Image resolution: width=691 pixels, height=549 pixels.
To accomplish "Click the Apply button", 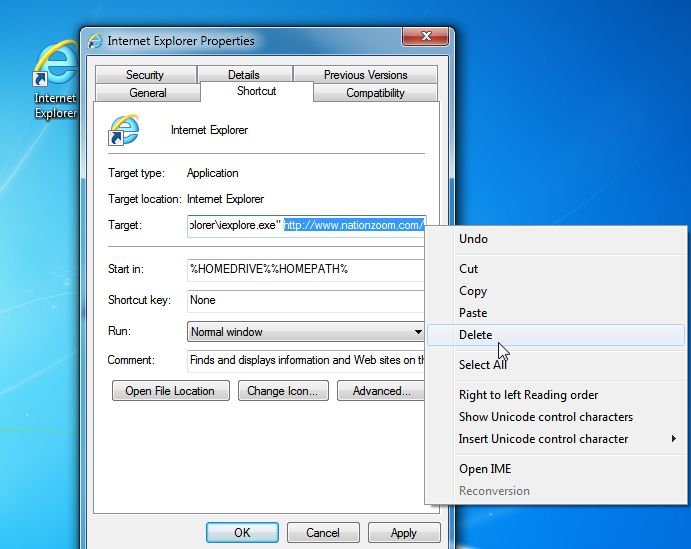I will pyautogui.click(x=404, y=533).
